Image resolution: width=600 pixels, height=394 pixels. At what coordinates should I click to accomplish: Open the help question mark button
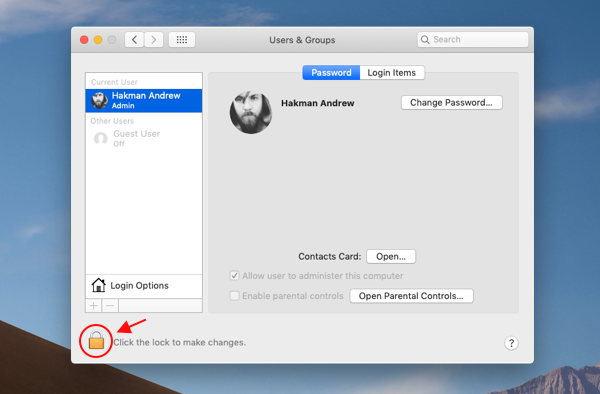click(x=511, y=343)
